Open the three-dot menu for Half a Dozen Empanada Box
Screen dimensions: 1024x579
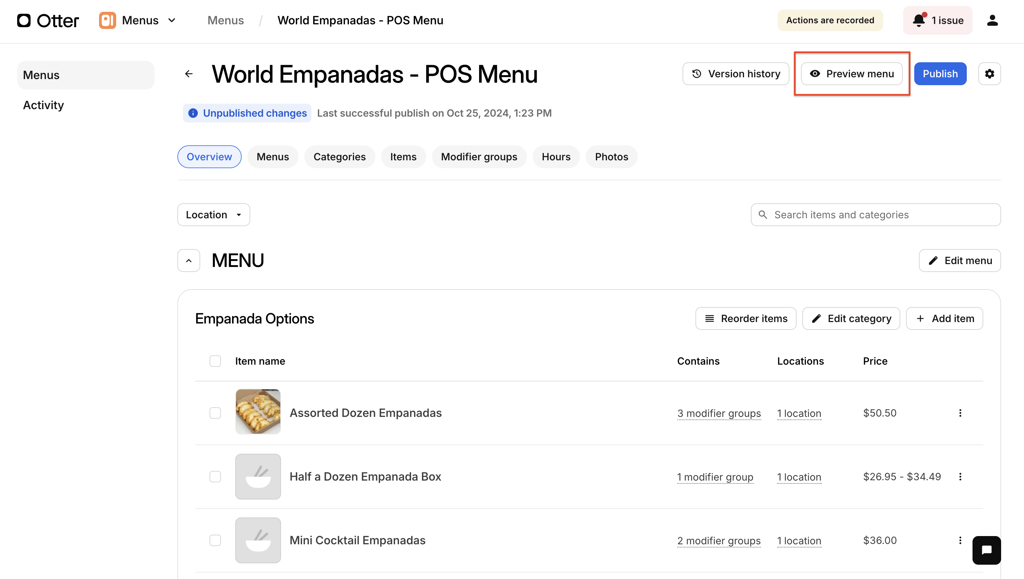[x=960, y=477]
